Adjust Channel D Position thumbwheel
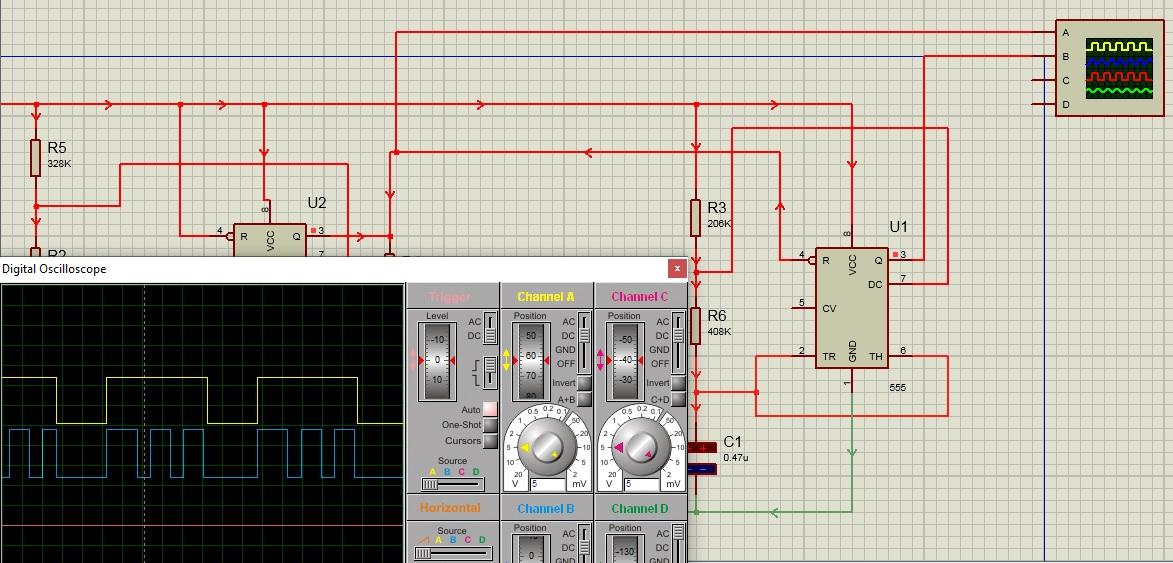Image resolution: width=1173 pixels, height=563 pixels. (x=624, y=548)
